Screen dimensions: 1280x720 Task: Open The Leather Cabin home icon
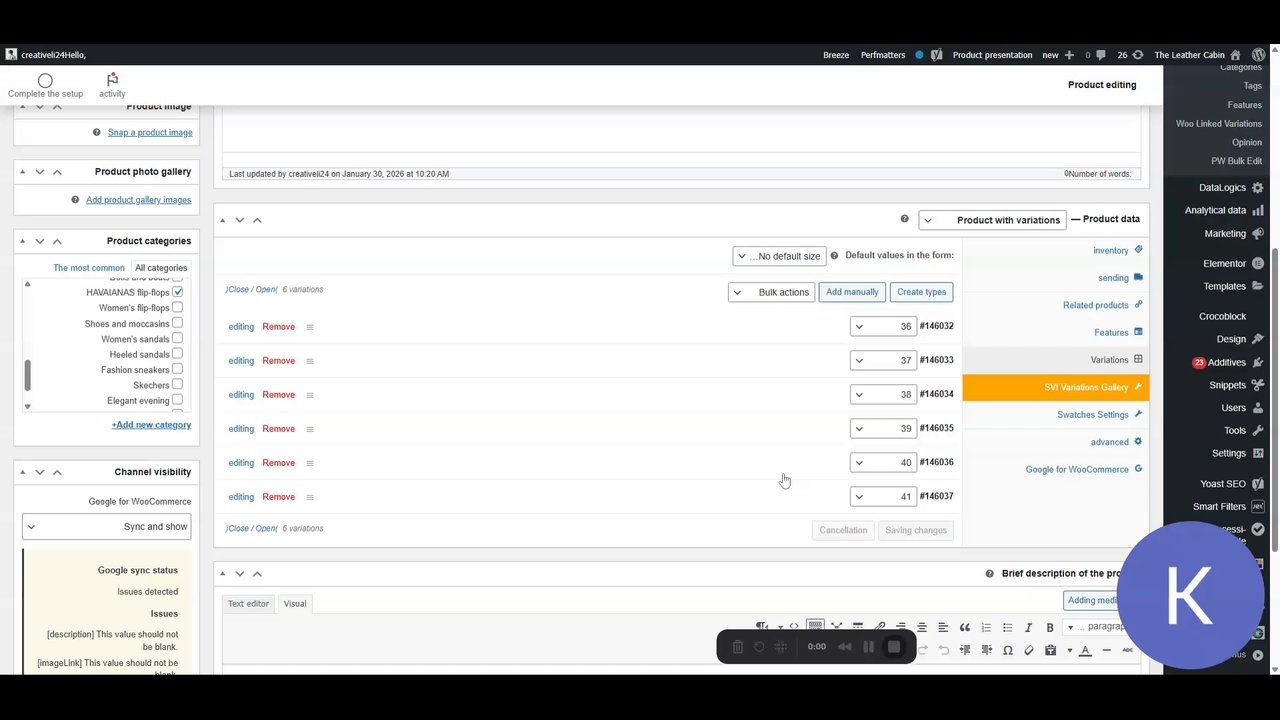[x=1236, y=55]
